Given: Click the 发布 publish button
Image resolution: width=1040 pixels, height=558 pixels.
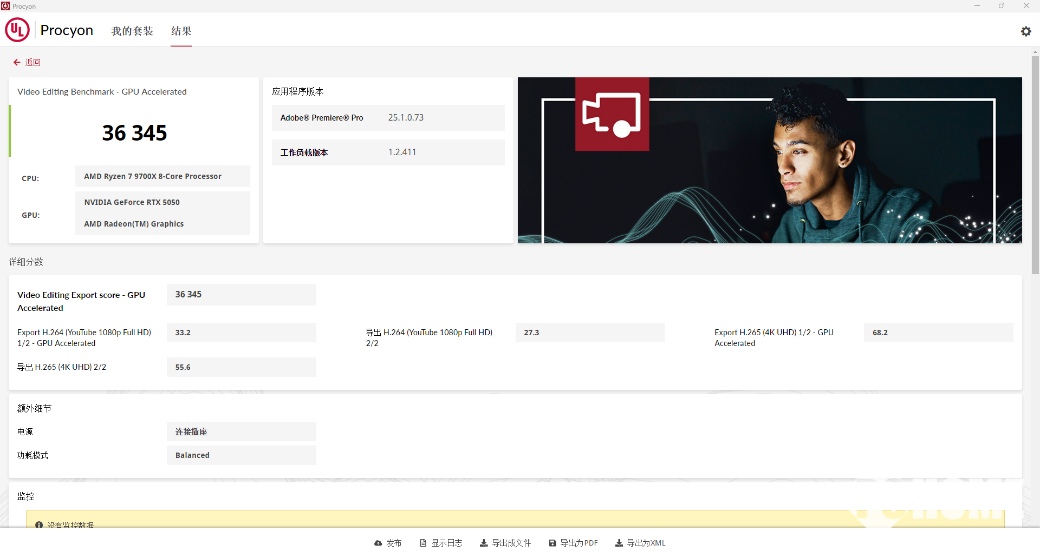Looking at the screenshot, I should (388, 543).
